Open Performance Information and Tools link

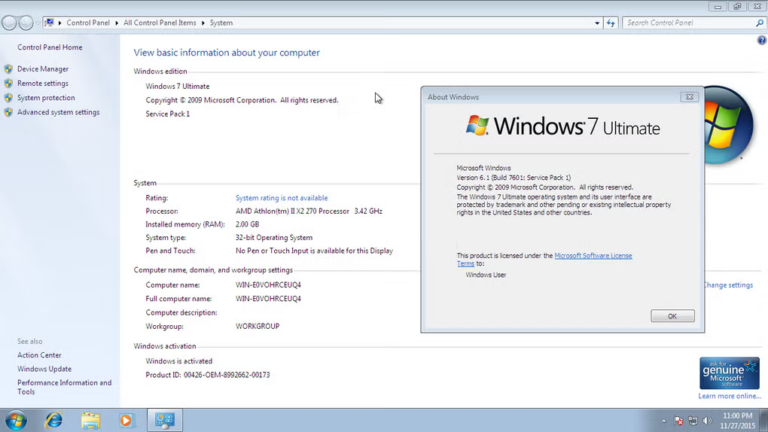coord(64,387)
